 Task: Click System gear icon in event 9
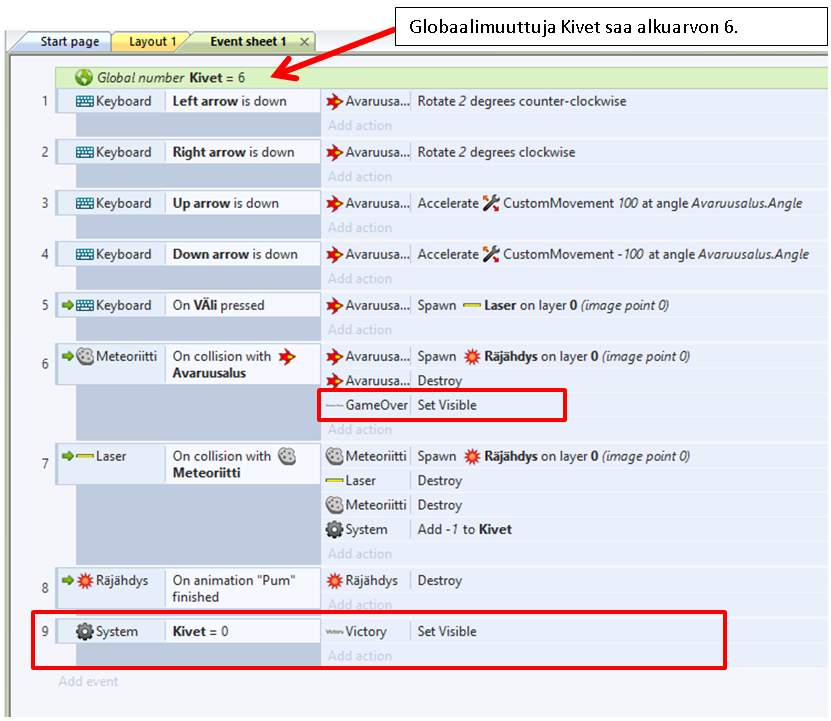(85, 632)
